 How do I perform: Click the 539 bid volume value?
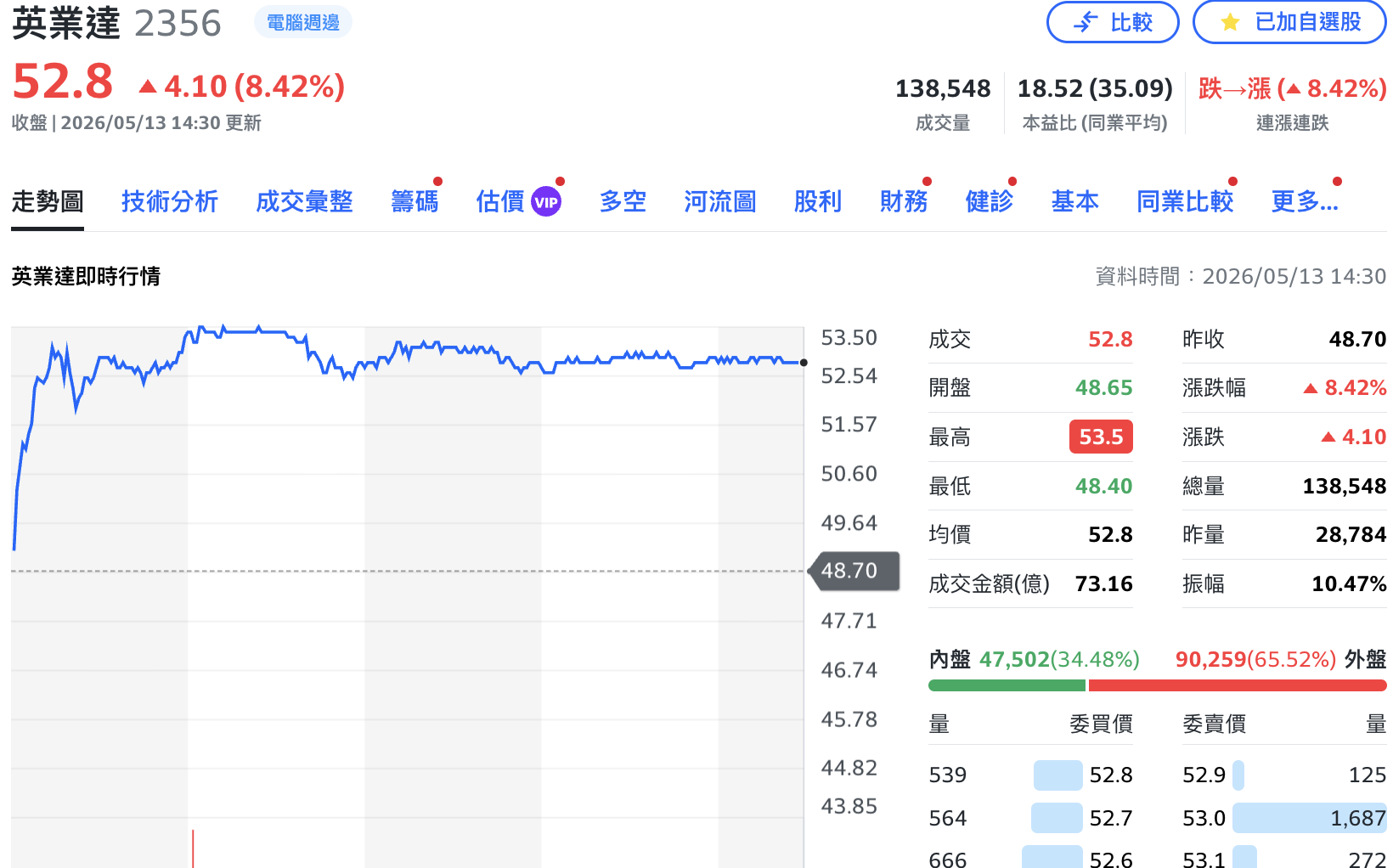point(948,775)
